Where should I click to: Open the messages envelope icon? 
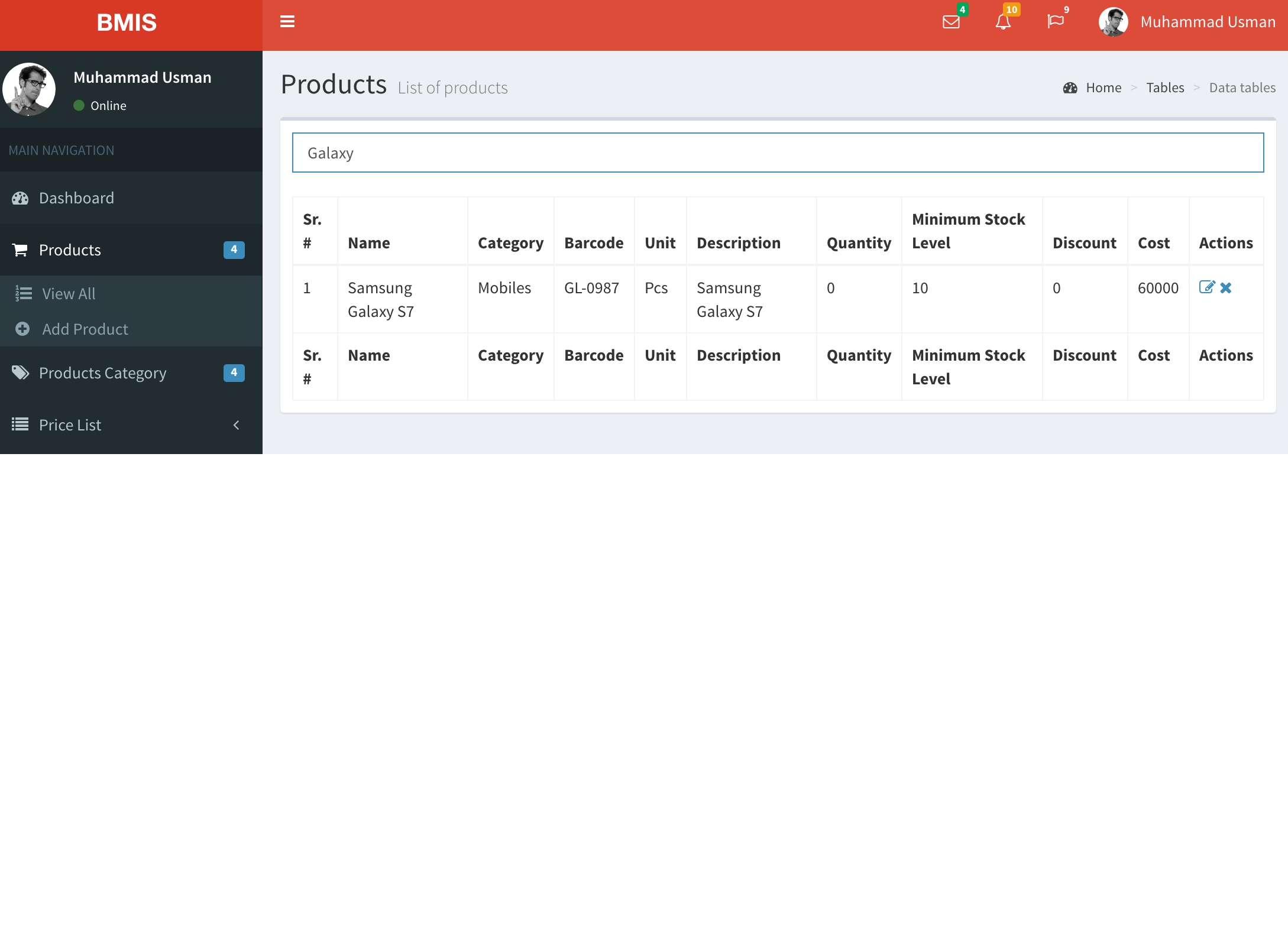click(951, 22)
